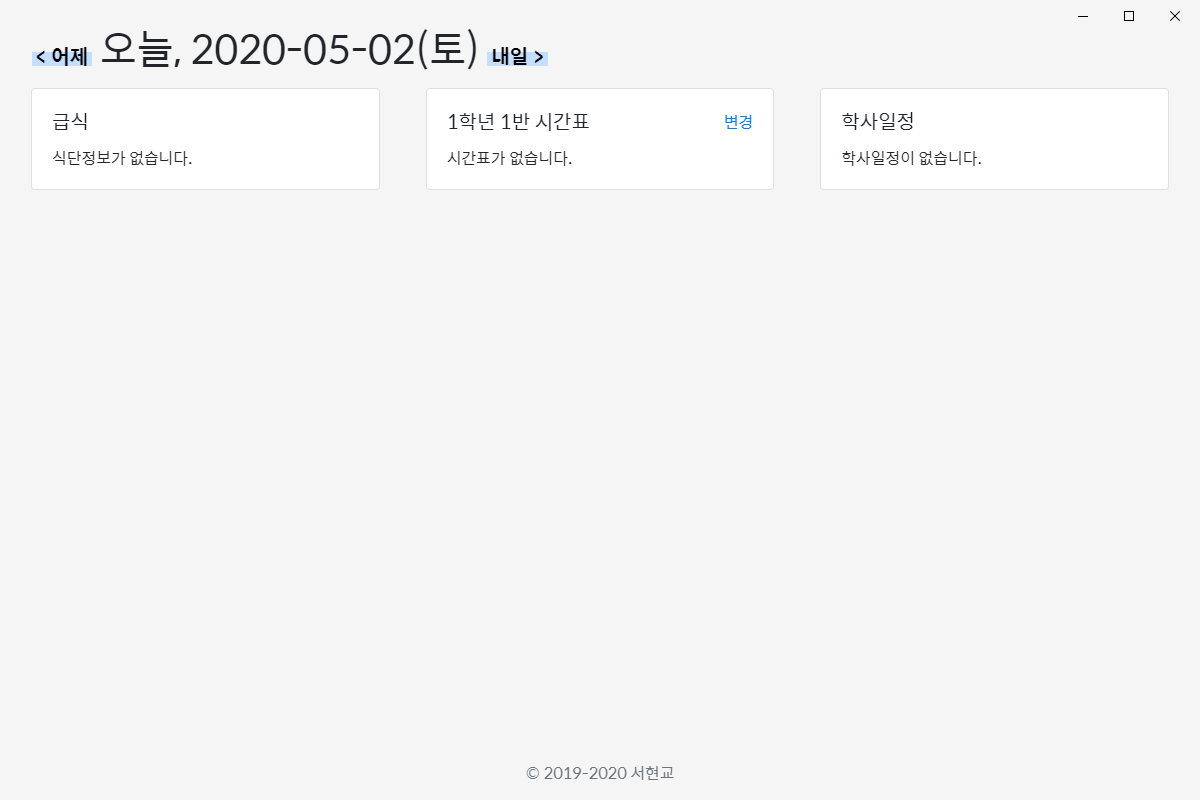Minimize the application window
The height and width of the screenshot is (800, 1200).
click(x=1081, y=16)
